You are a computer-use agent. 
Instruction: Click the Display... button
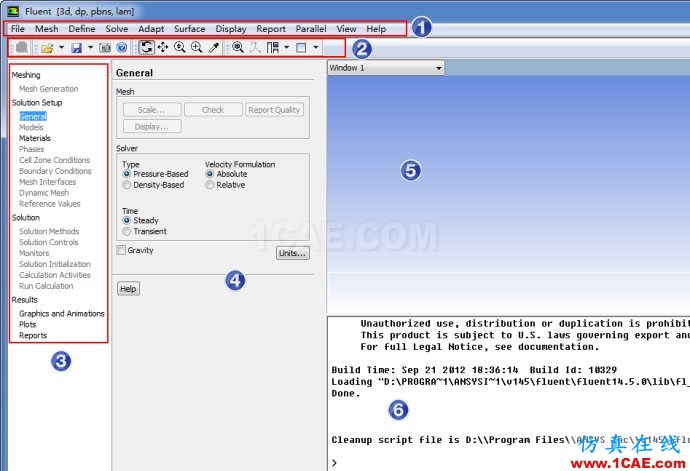point(152,126)
